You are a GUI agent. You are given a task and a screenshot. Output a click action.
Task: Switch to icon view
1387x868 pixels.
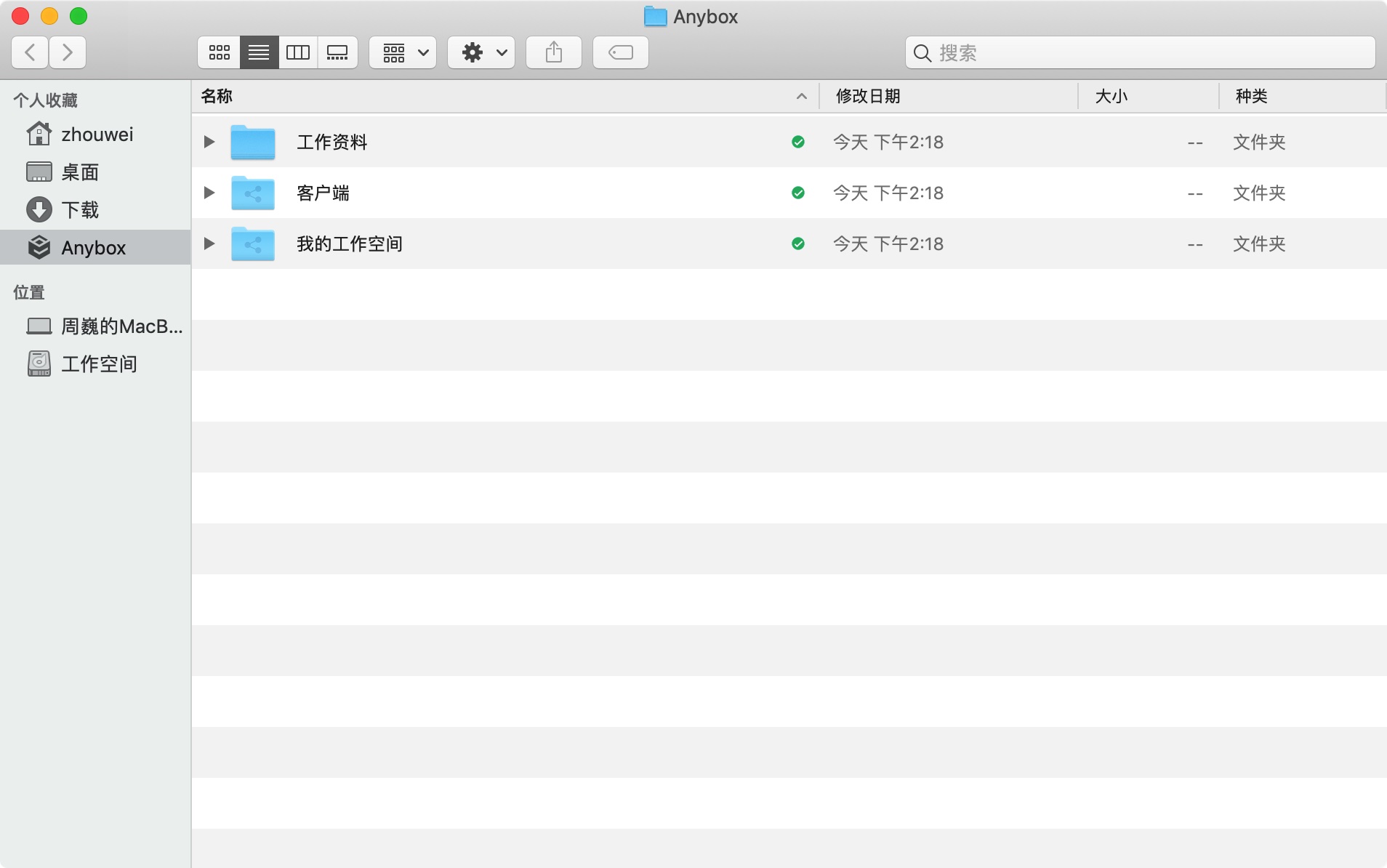point(219,52)
